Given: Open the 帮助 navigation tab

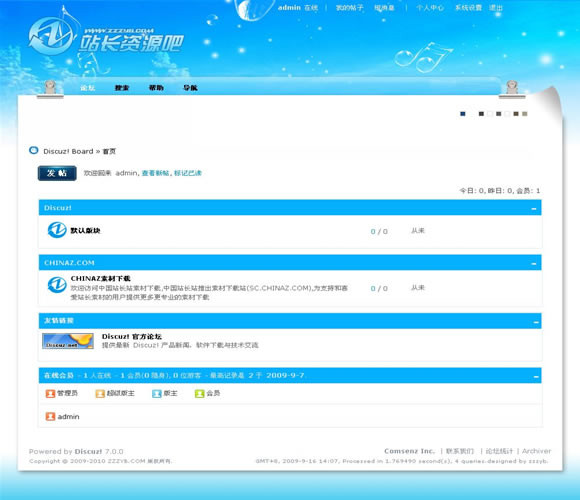Looking at the screenshot, I should [156, 88].
